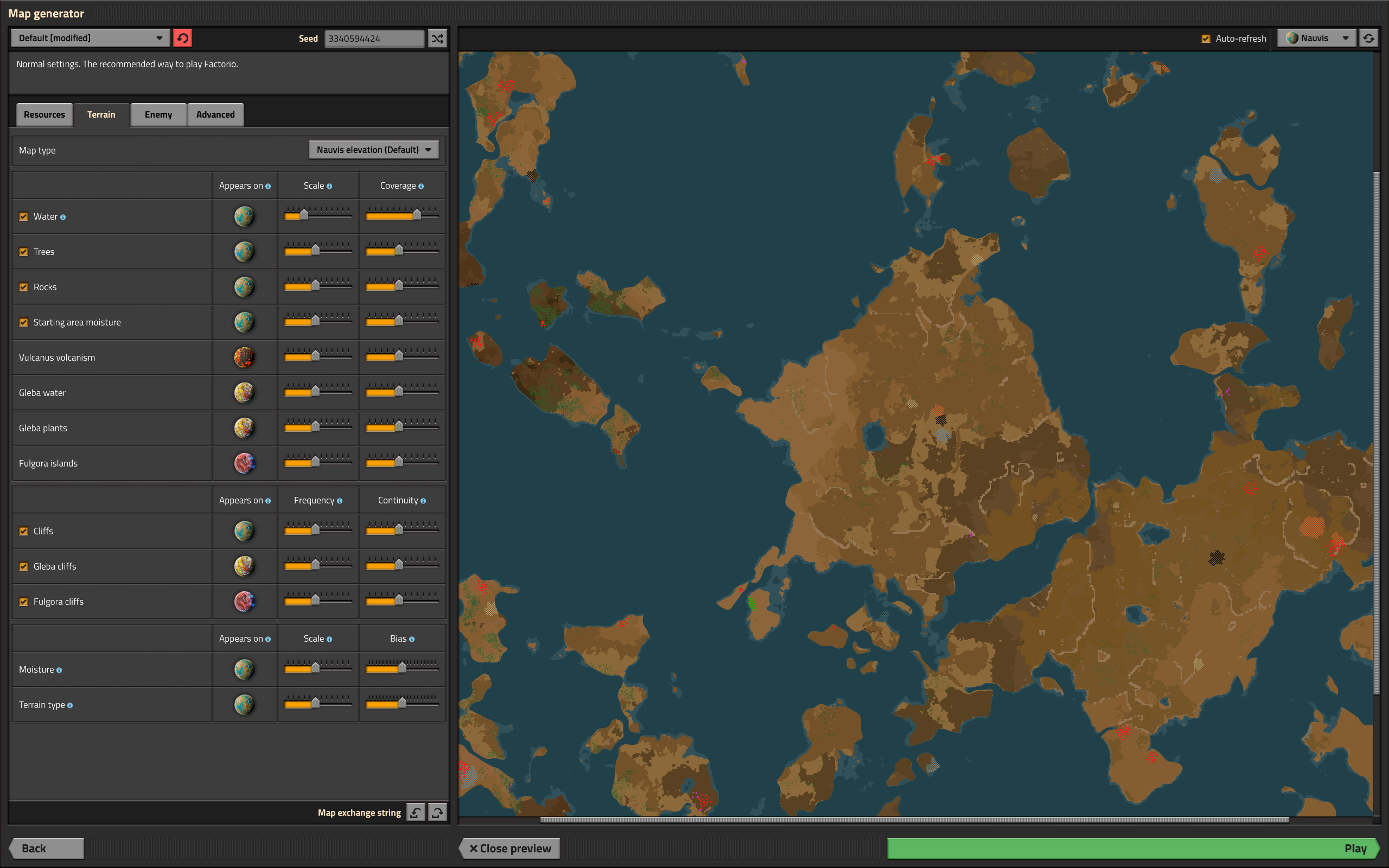This screenshot has height=868, width=1389.
Task: Click the Nauvis planet icon in Cliffs row
Action: click(x=244, y=531)
